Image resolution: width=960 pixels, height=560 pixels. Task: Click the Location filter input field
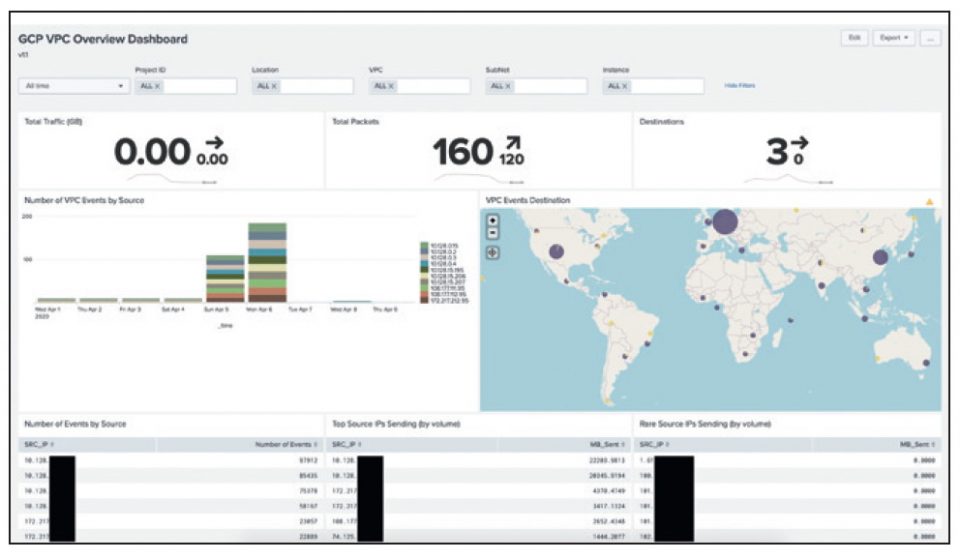tap(302, 86)
